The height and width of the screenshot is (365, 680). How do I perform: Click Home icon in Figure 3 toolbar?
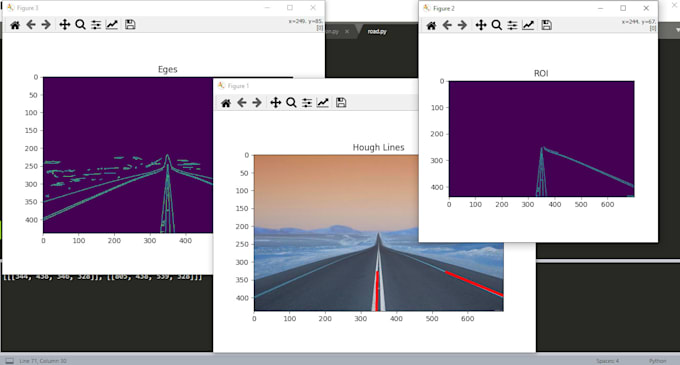(x=15, y=25)
